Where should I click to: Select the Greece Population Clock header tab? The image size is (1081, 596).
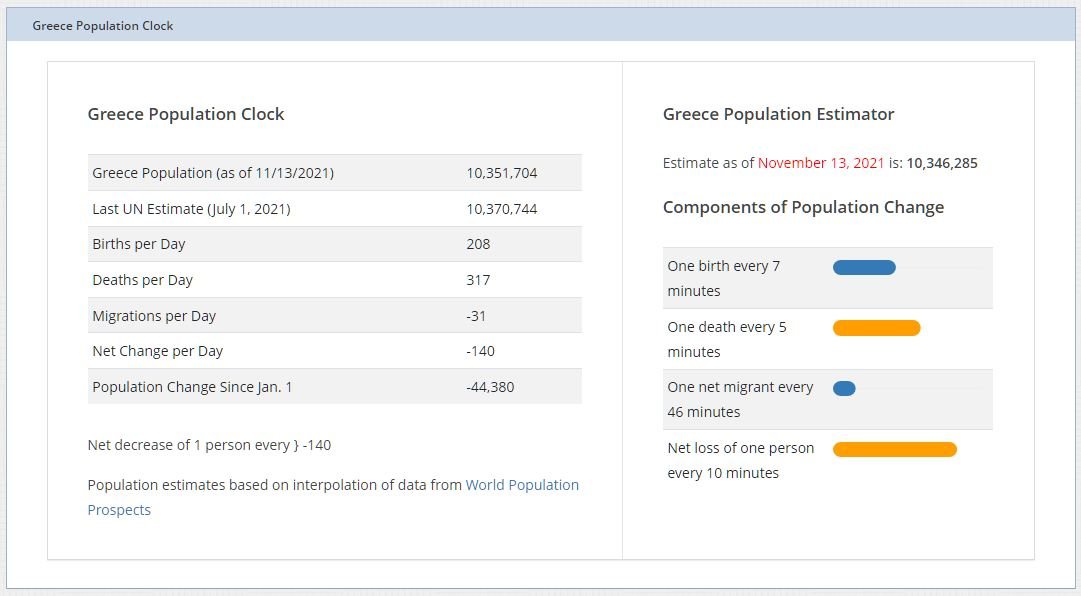103,26
